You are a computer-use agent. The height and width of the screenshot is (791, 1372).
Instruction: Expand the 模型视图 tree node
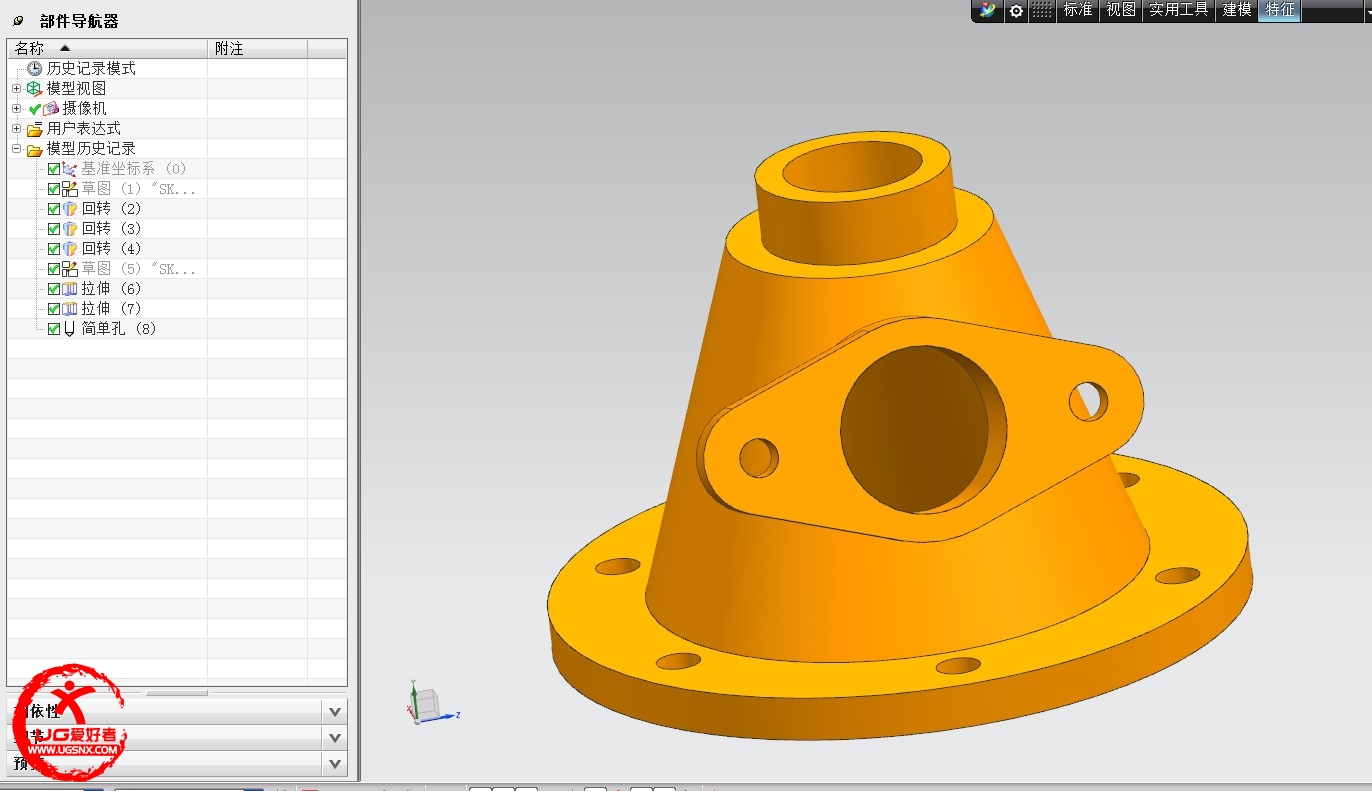(16, 88)
